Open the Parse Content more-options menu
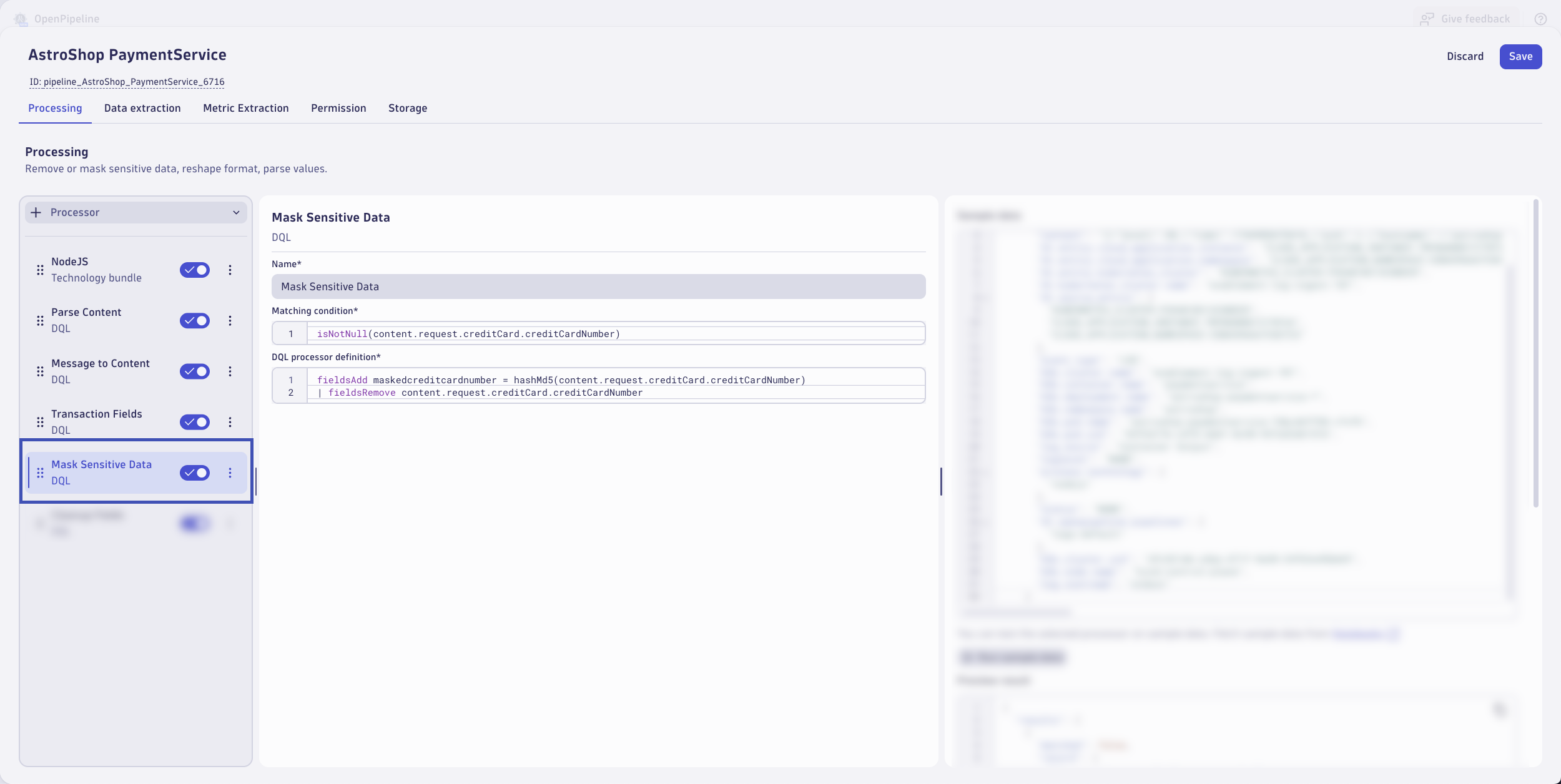 coord(230,320)
